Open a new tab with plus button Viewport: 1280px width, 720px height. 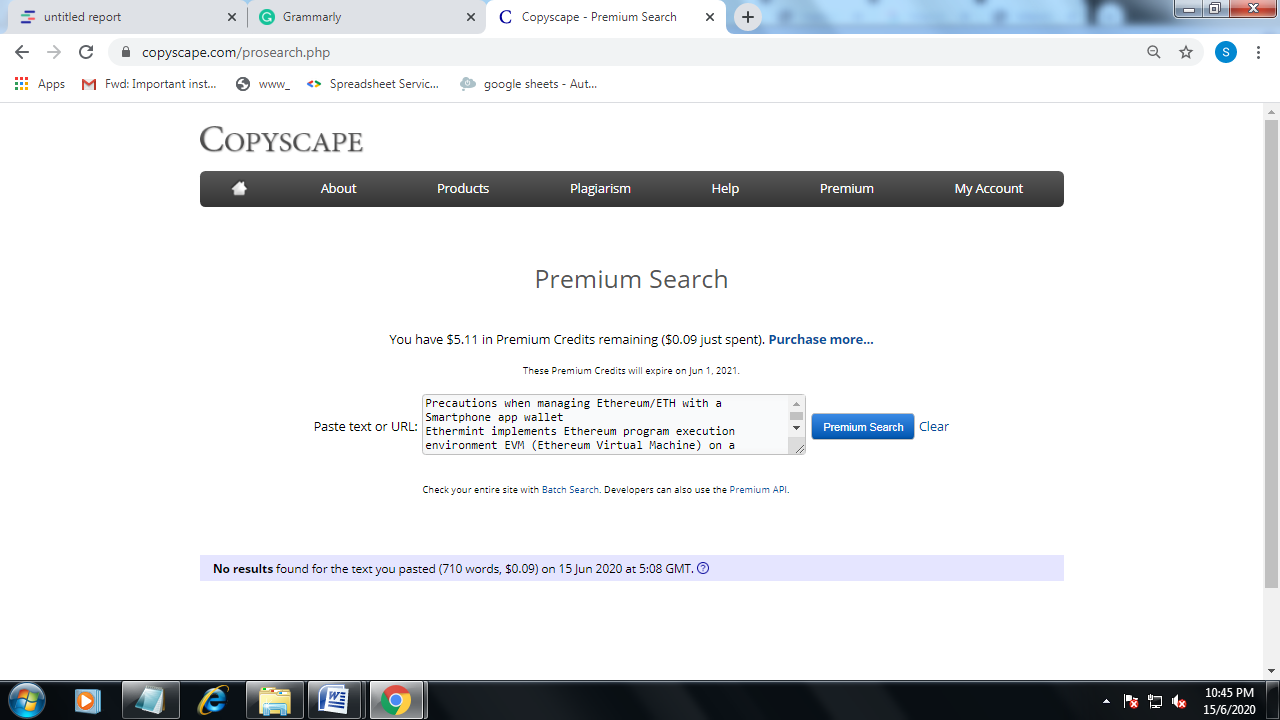click(747, 17)
